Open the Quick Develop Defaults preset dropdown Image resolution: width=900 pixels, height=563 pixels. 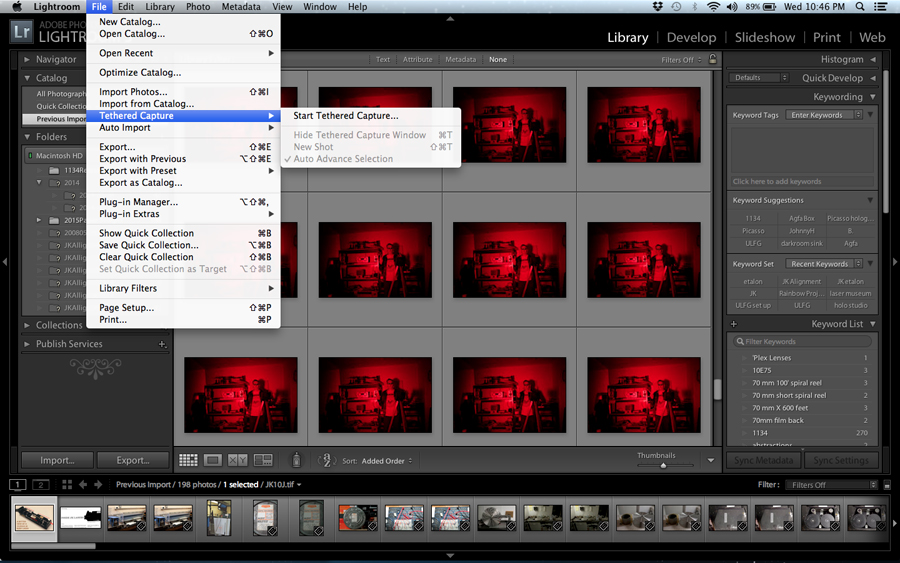click(x=758, y=78)
